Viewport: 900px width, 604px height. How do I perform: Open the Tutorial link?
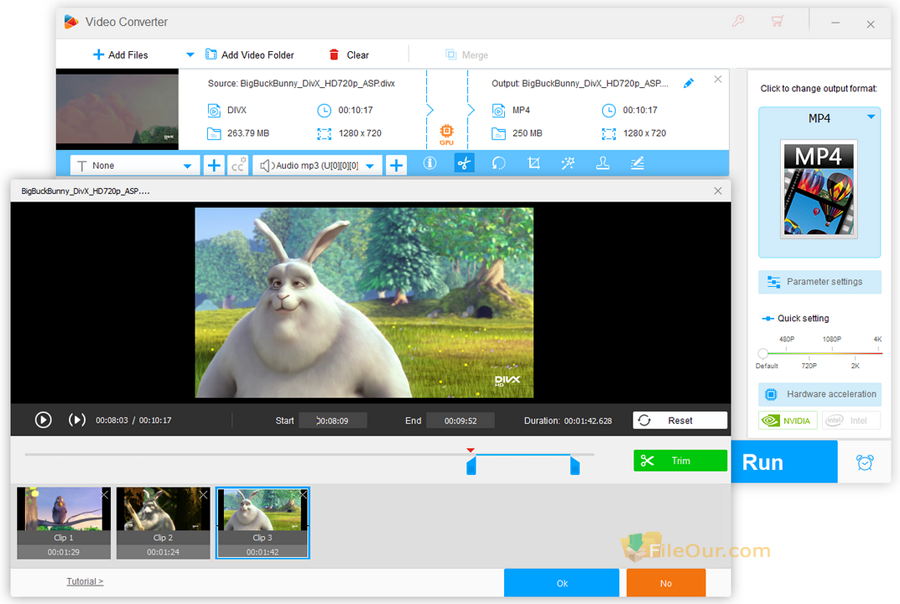(x=85, y=582)
